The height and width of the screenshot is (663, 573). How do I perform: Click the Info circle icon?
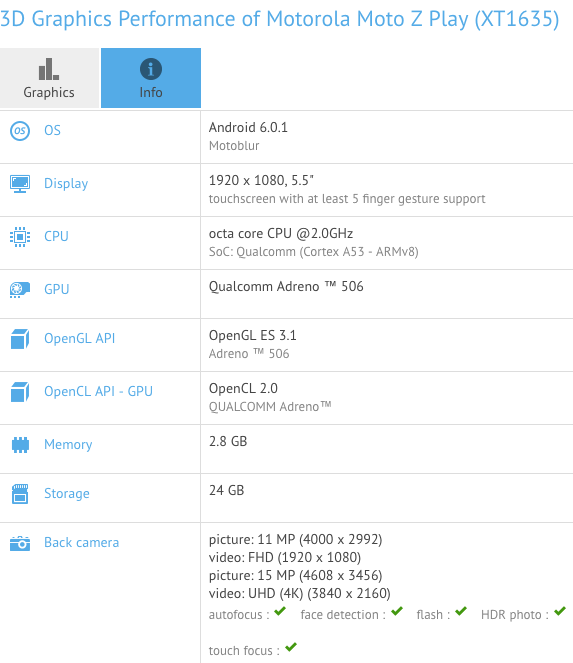click(x=151, y=69)
